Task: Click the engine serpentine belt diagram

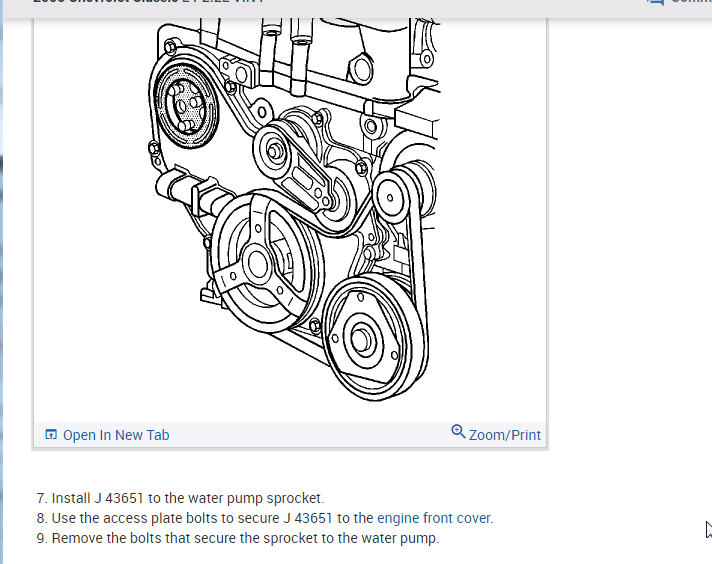Action: tap(293, 210)
